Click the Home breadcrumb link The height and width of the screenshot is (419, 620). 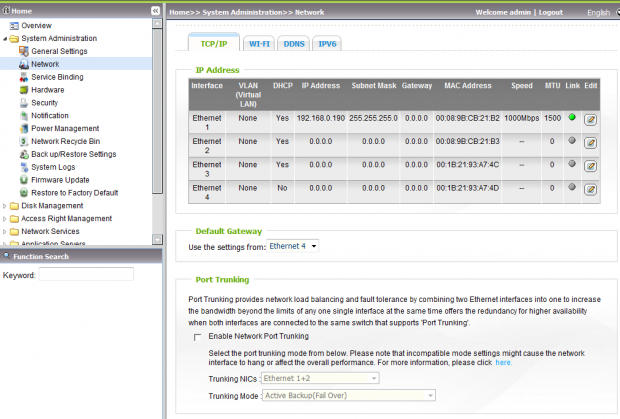click(x=179, y=12)
